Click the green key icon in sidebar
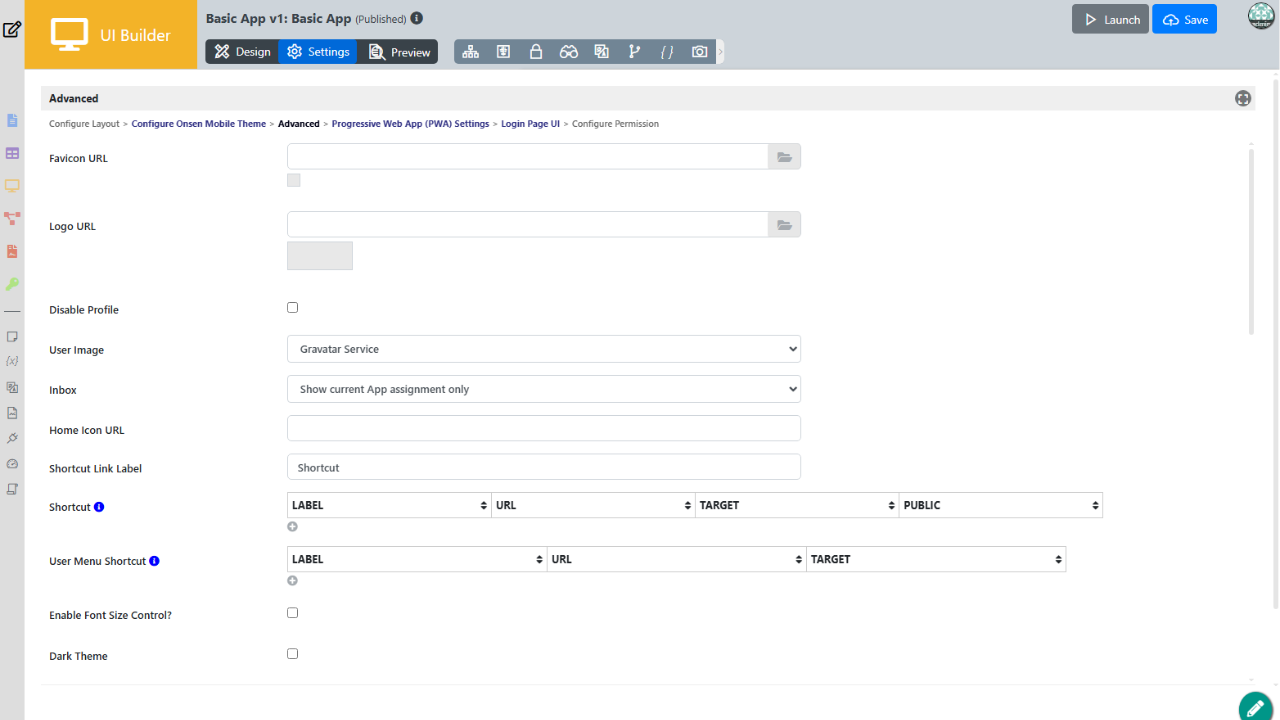This screenshot has height=720, width=1280. pyautogui.click(x=13, y=284)
